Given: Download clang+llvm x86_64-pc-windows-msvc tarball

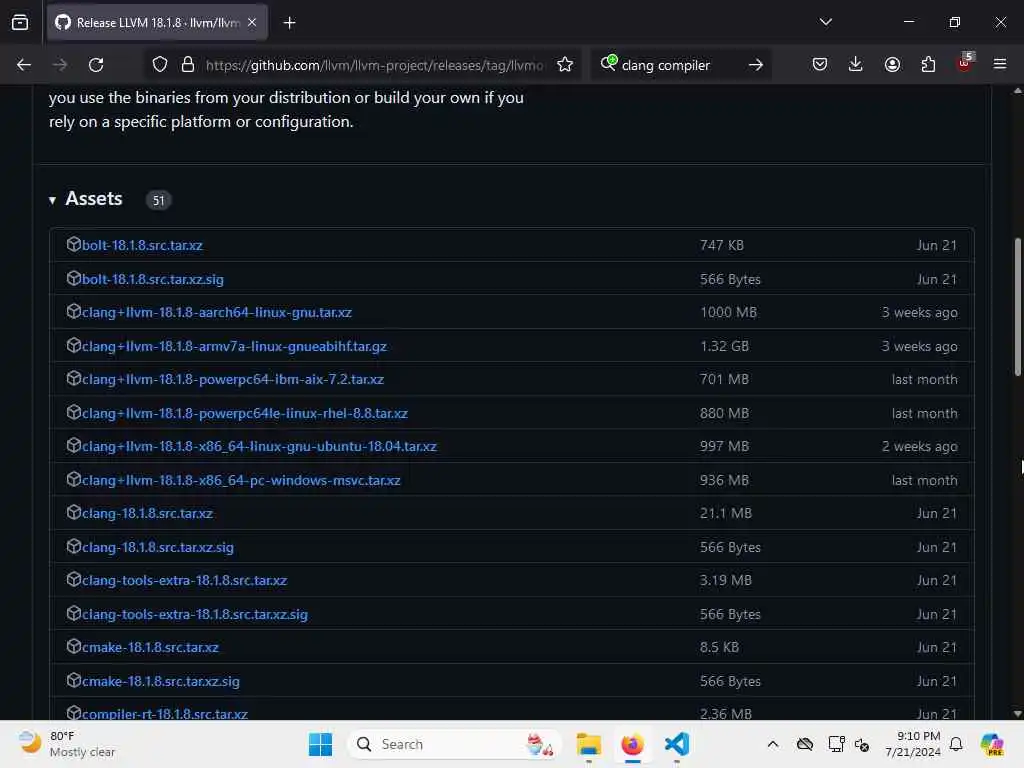Looking at the screenshot, I should (x=242, y=481).
